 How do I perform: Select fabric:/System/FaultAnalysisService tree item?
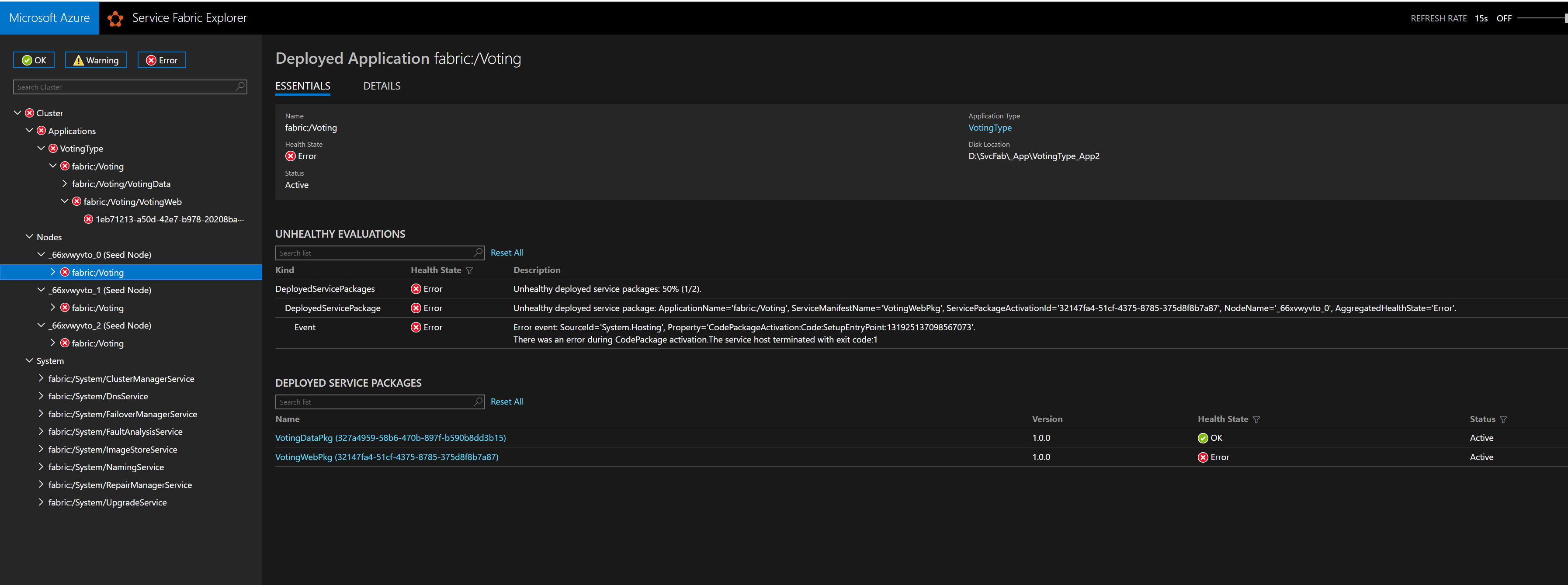(x=115, y=432)
